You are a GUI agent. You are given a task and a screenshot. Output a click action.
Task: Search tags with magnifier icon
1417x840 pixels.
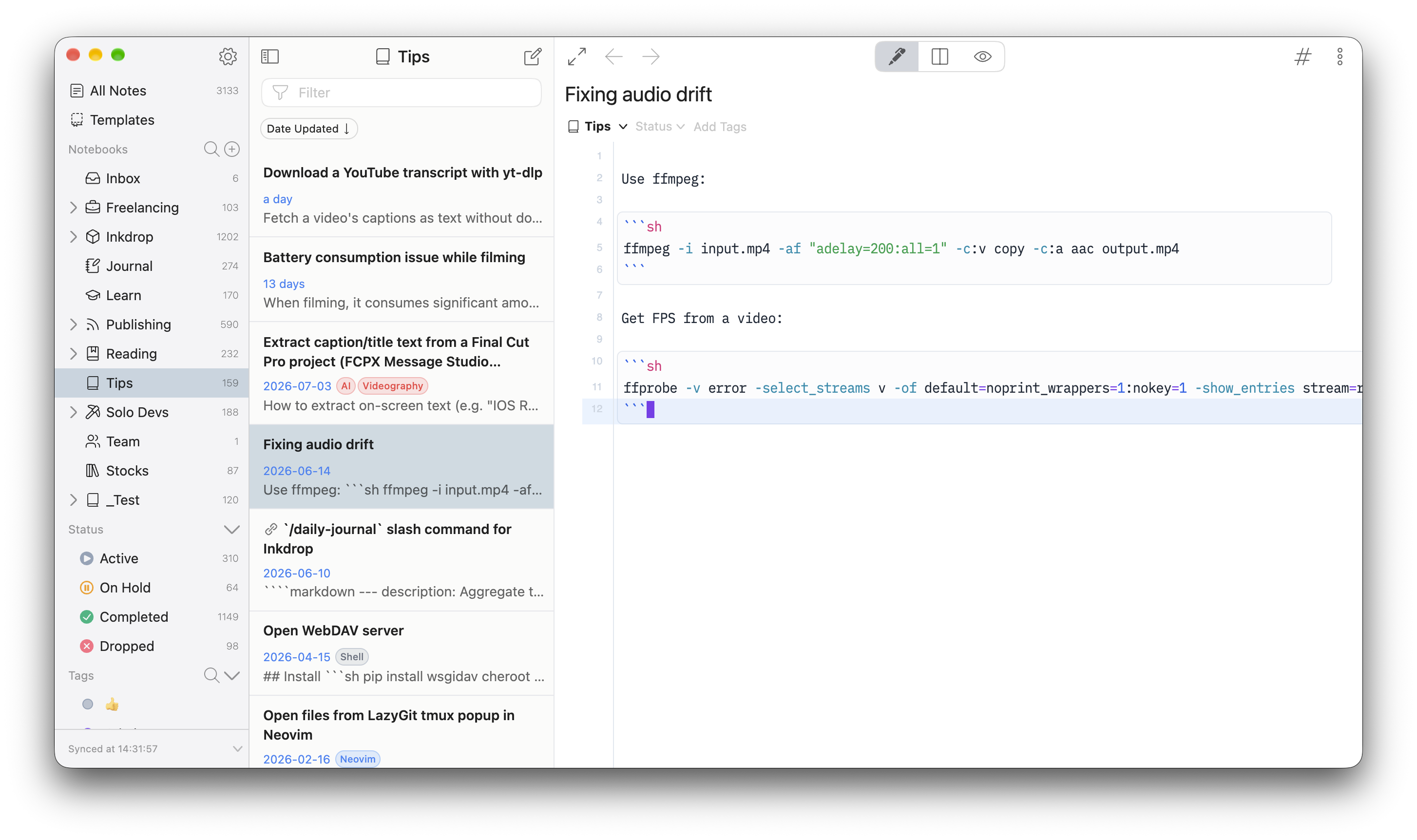[x=211, y=675]
